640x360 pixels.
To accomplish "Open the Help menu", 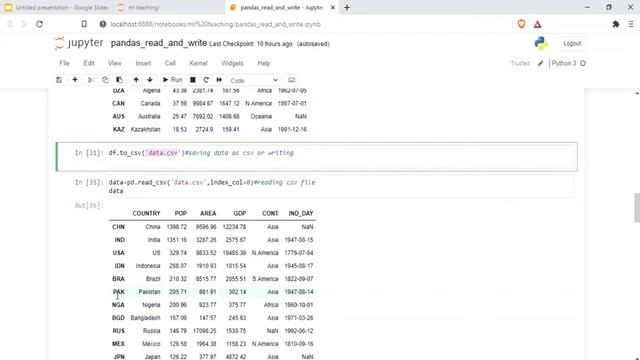I will pyautogui.click(x=264, y=63).
